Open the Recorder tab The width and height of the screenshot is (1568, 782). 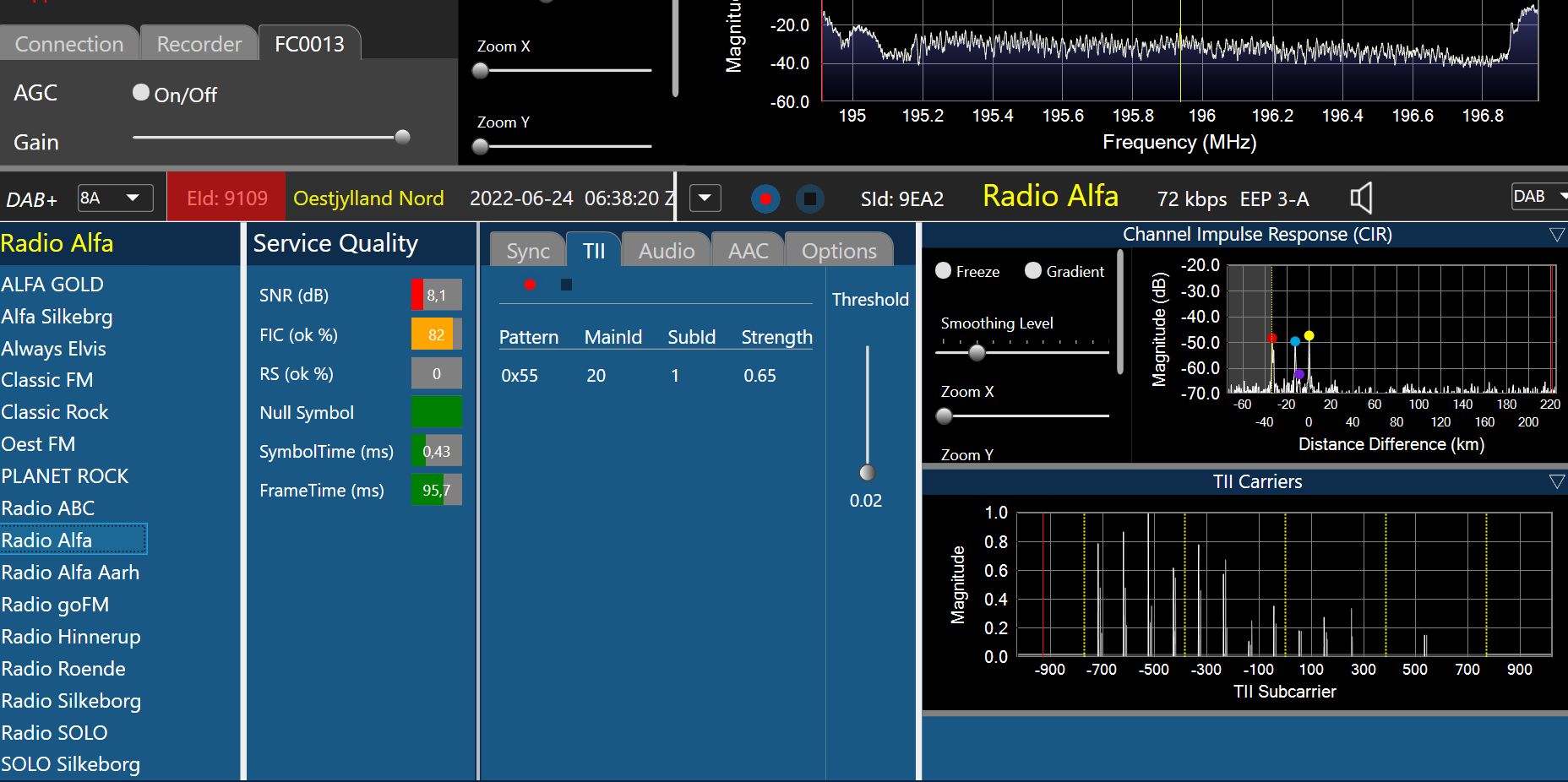[199, 44]
